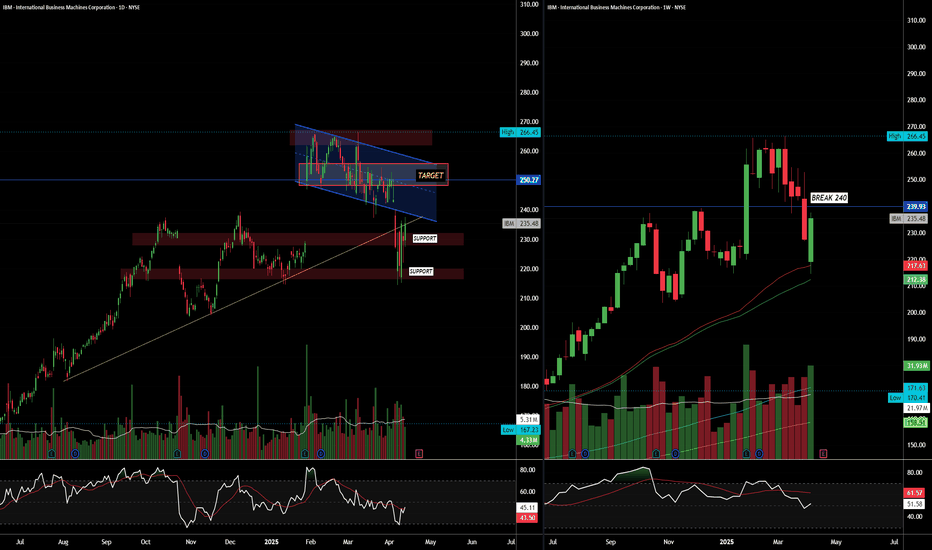Click the 200.00 level on weekly price axis

916,312
